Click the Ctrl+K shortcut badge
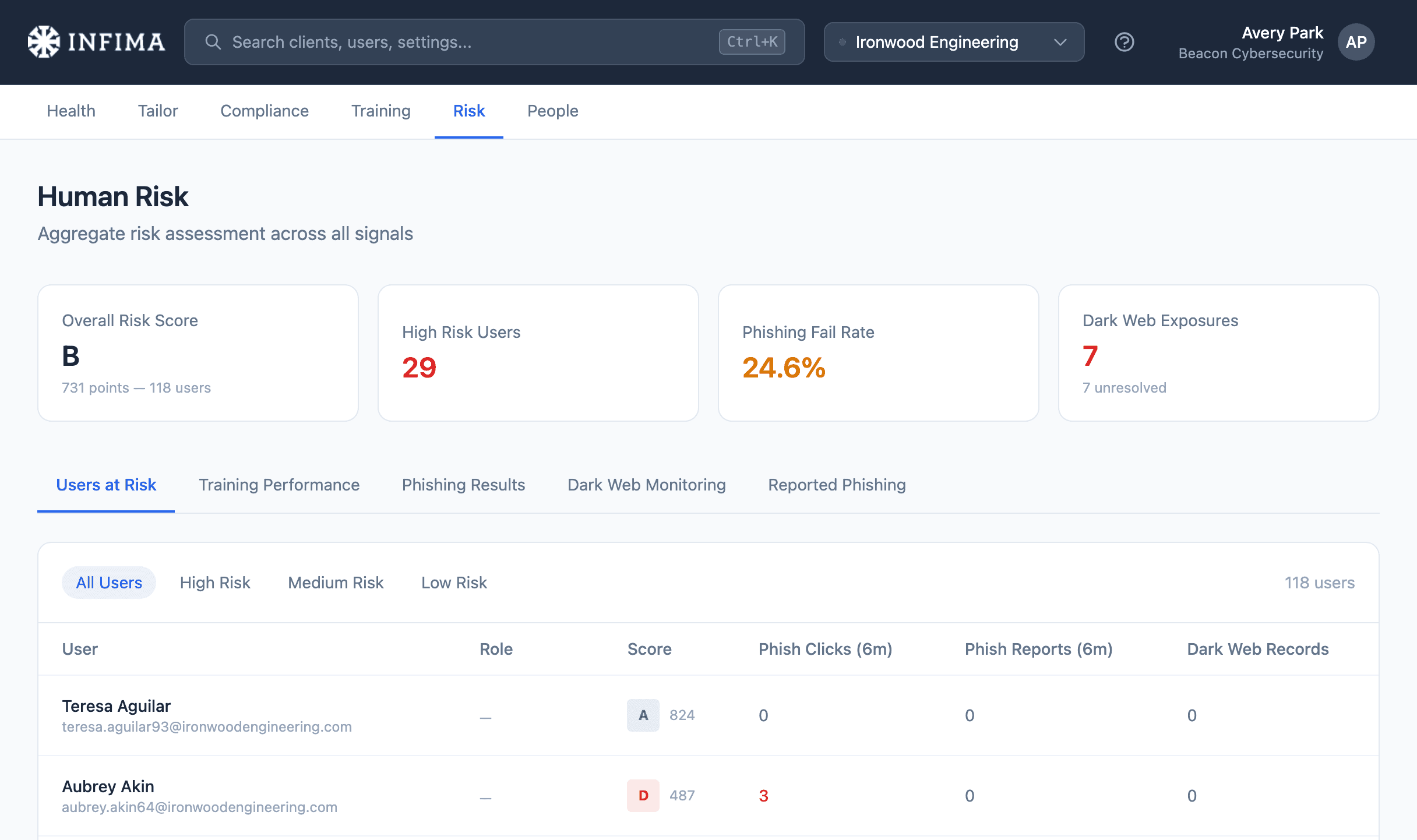 [752, 42]
